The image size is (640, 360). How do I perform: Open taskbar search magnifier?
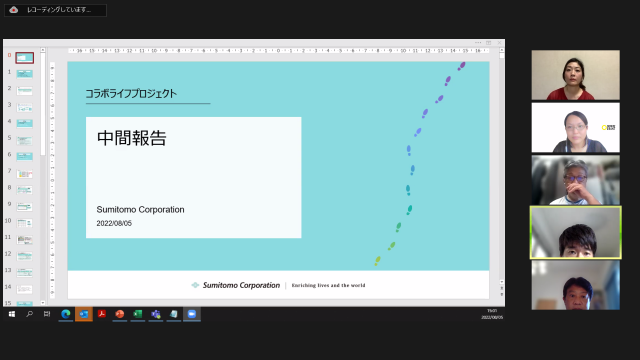click(29, 314)
